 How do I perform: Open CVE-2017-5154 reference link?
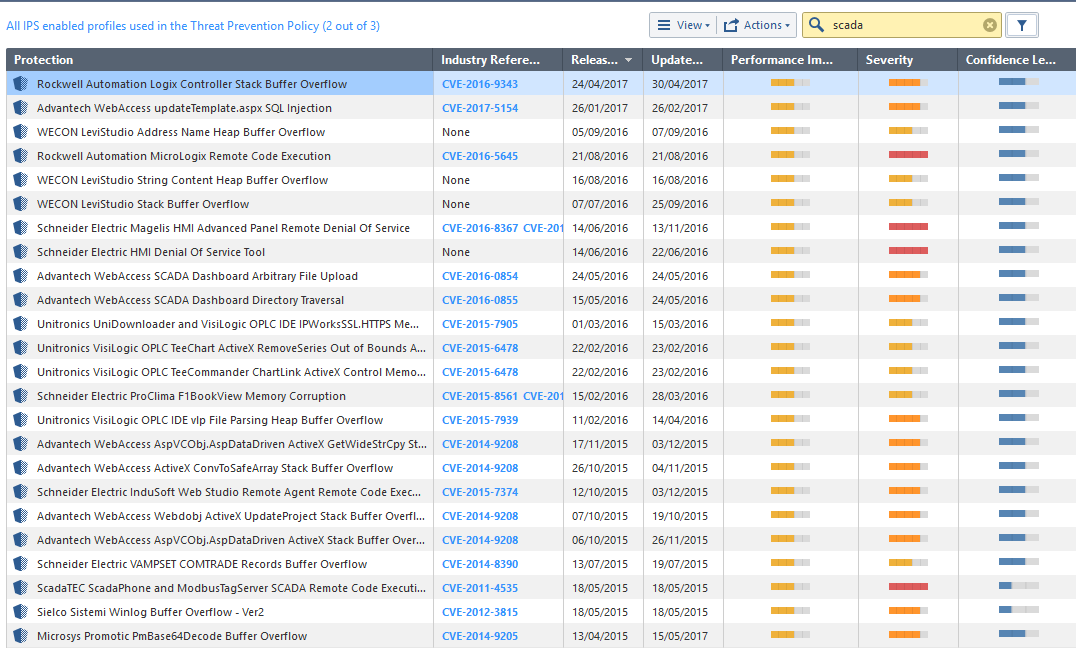coord(480,108)
